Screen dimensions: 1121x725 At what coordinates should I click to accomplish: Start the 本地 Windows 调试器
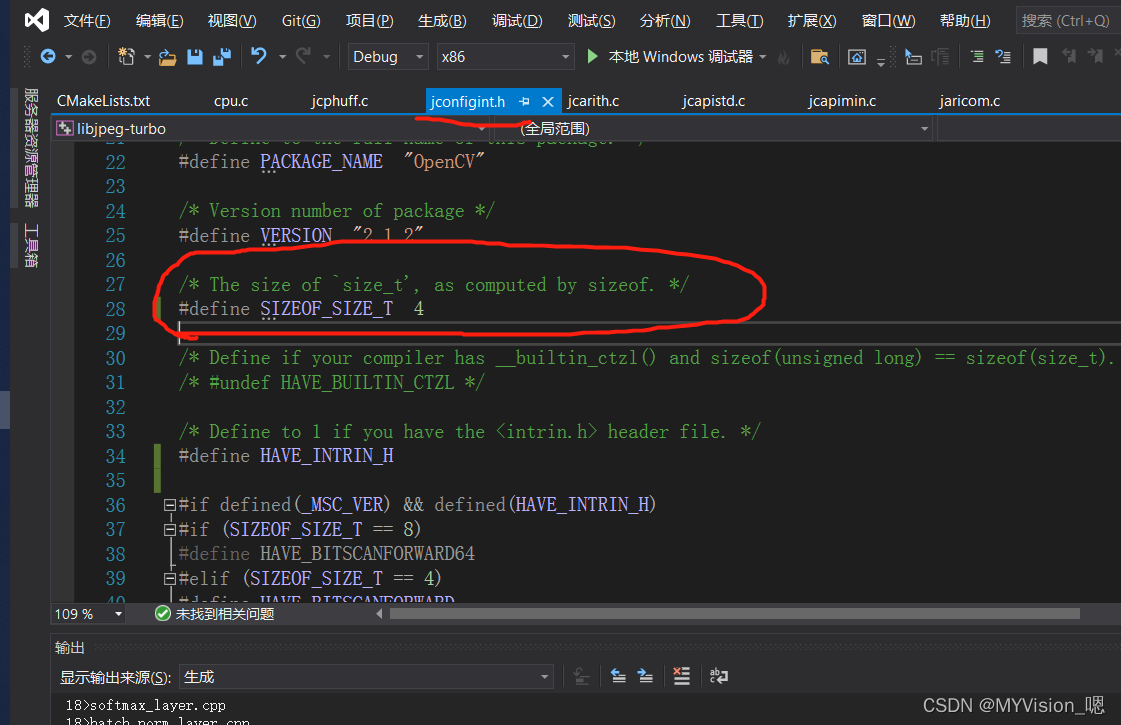[x=669, y=57]
